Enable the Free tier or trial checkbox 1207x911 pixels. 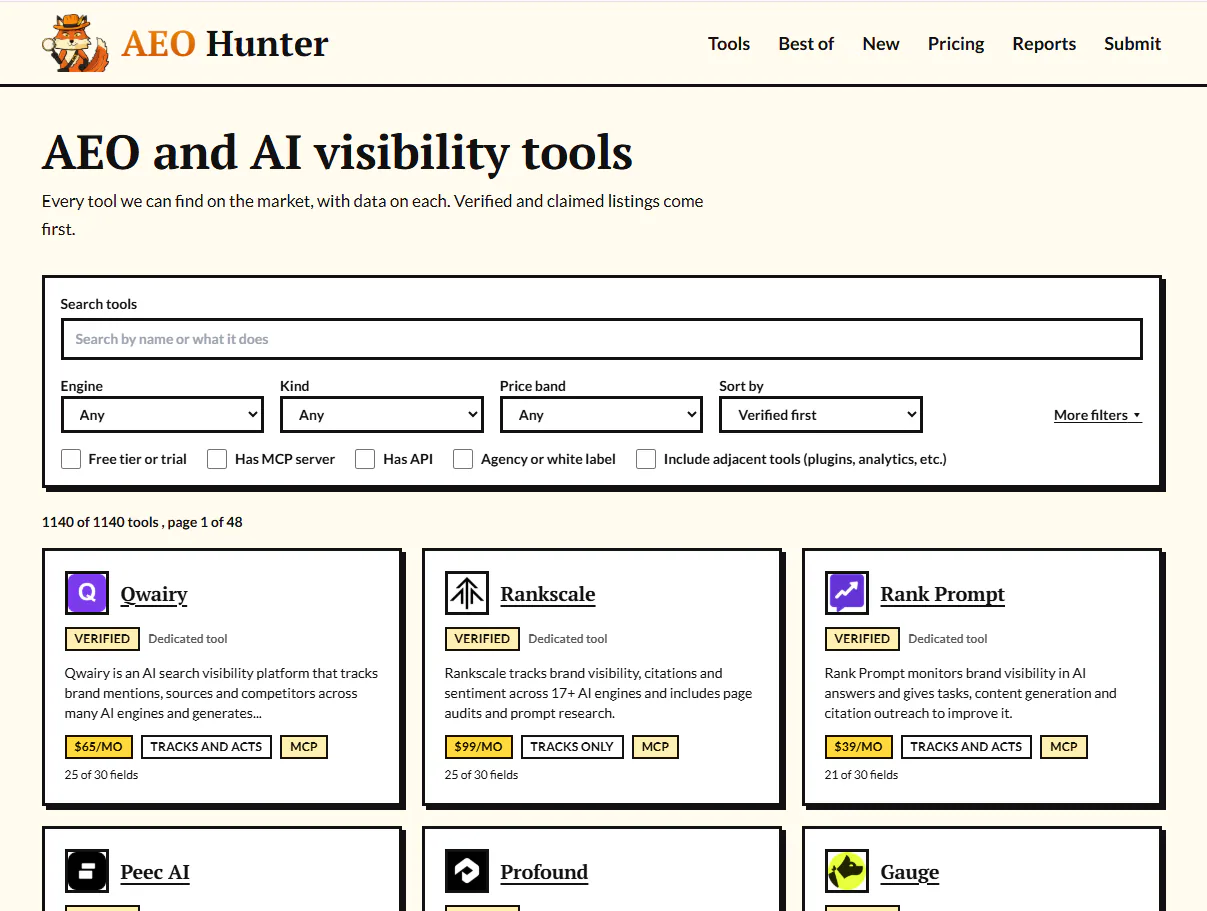[71, 459]
